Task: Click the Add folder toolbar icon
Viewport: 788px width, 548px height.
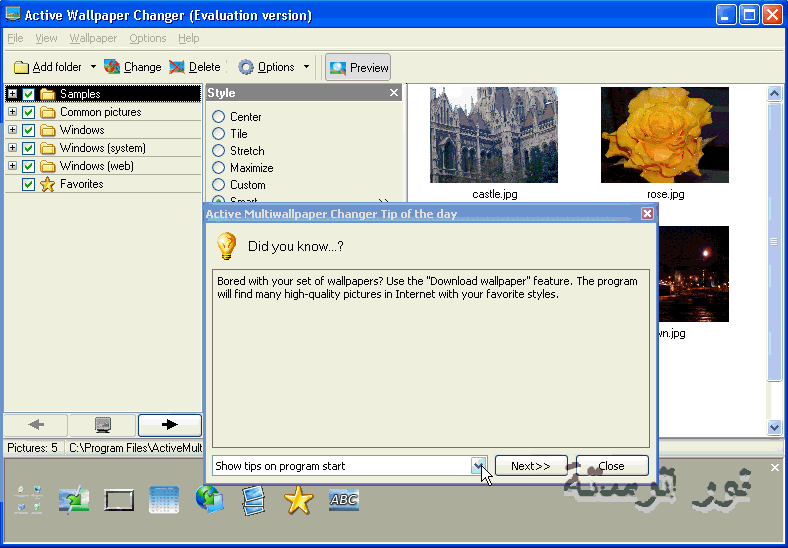Action: tap(21, 67)
